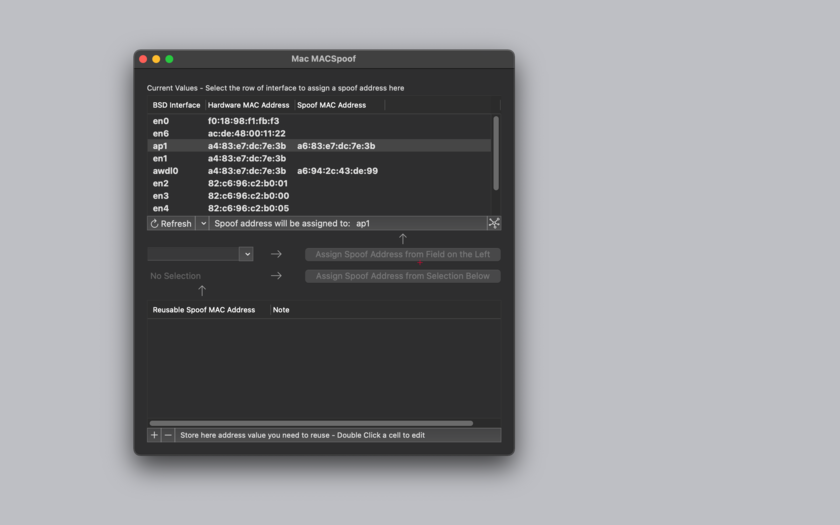Click hardware address 82:c6:96:c2:b0:01

click(248, 183)
